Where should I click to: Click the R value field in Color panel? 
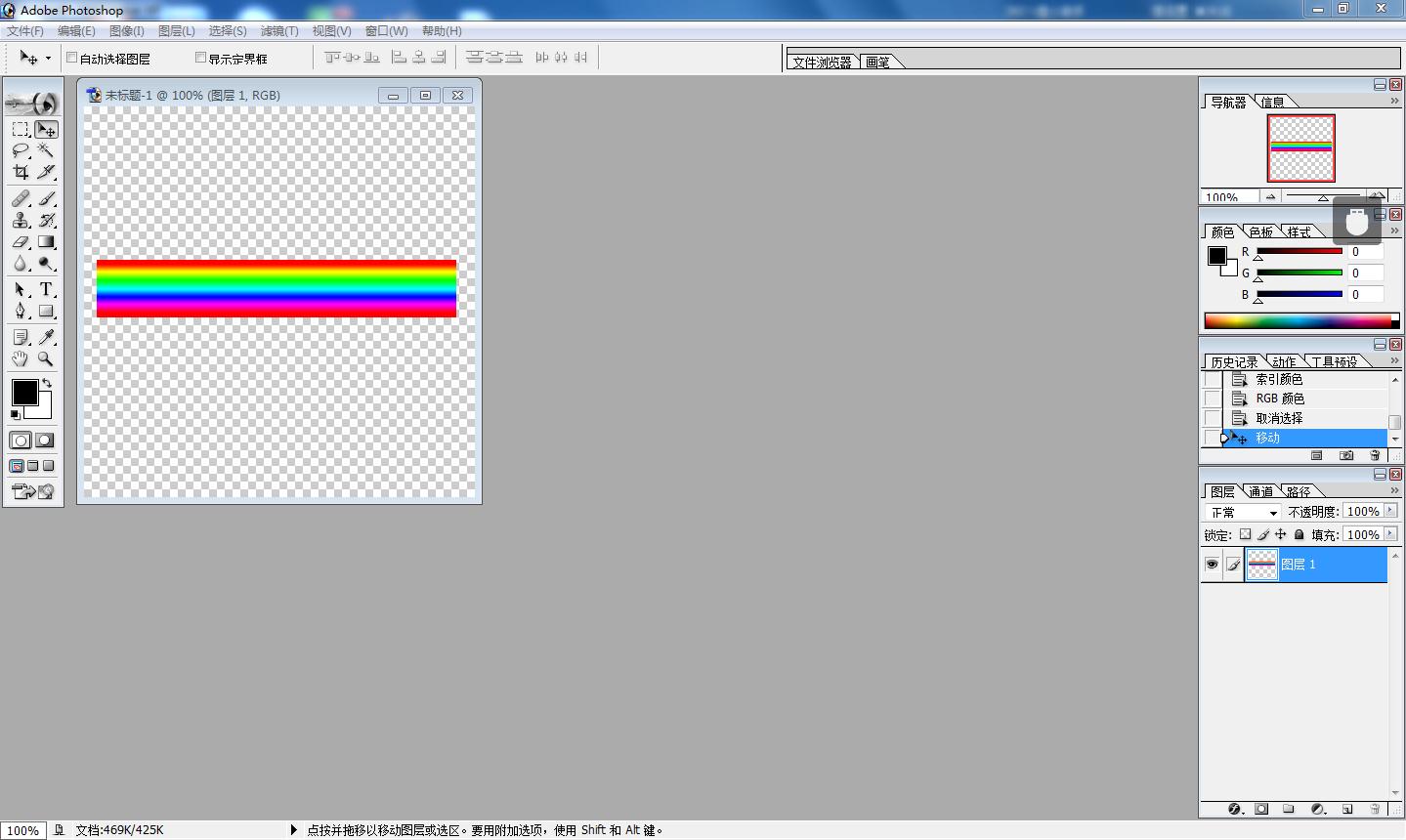[x=1366, y=252]
